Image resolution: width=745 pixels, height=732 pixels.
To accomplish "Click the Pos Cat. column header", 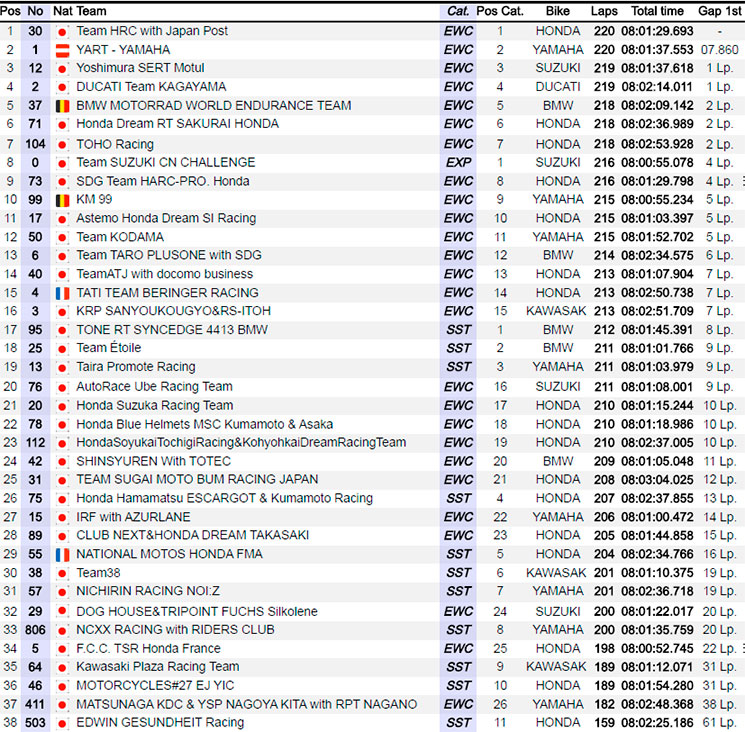I will point(500,11).
